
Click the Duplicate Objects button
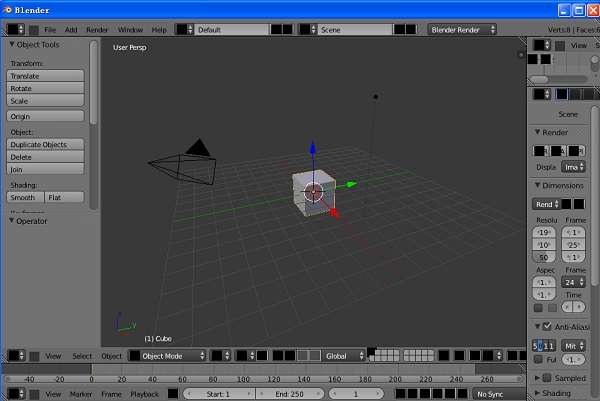(46, 144)
